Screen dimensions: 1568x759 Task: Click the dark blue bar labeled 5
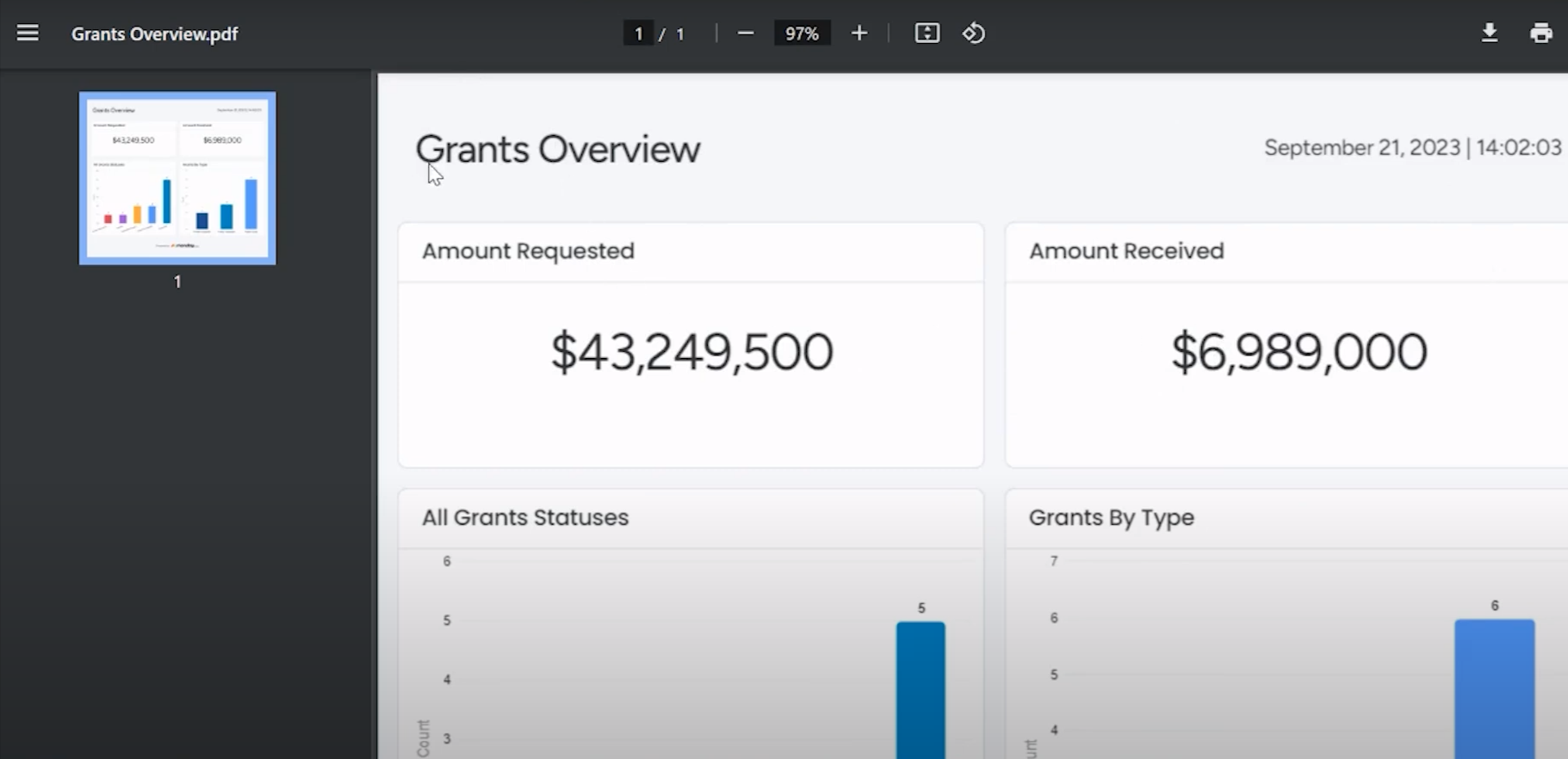tap(920, 688)
